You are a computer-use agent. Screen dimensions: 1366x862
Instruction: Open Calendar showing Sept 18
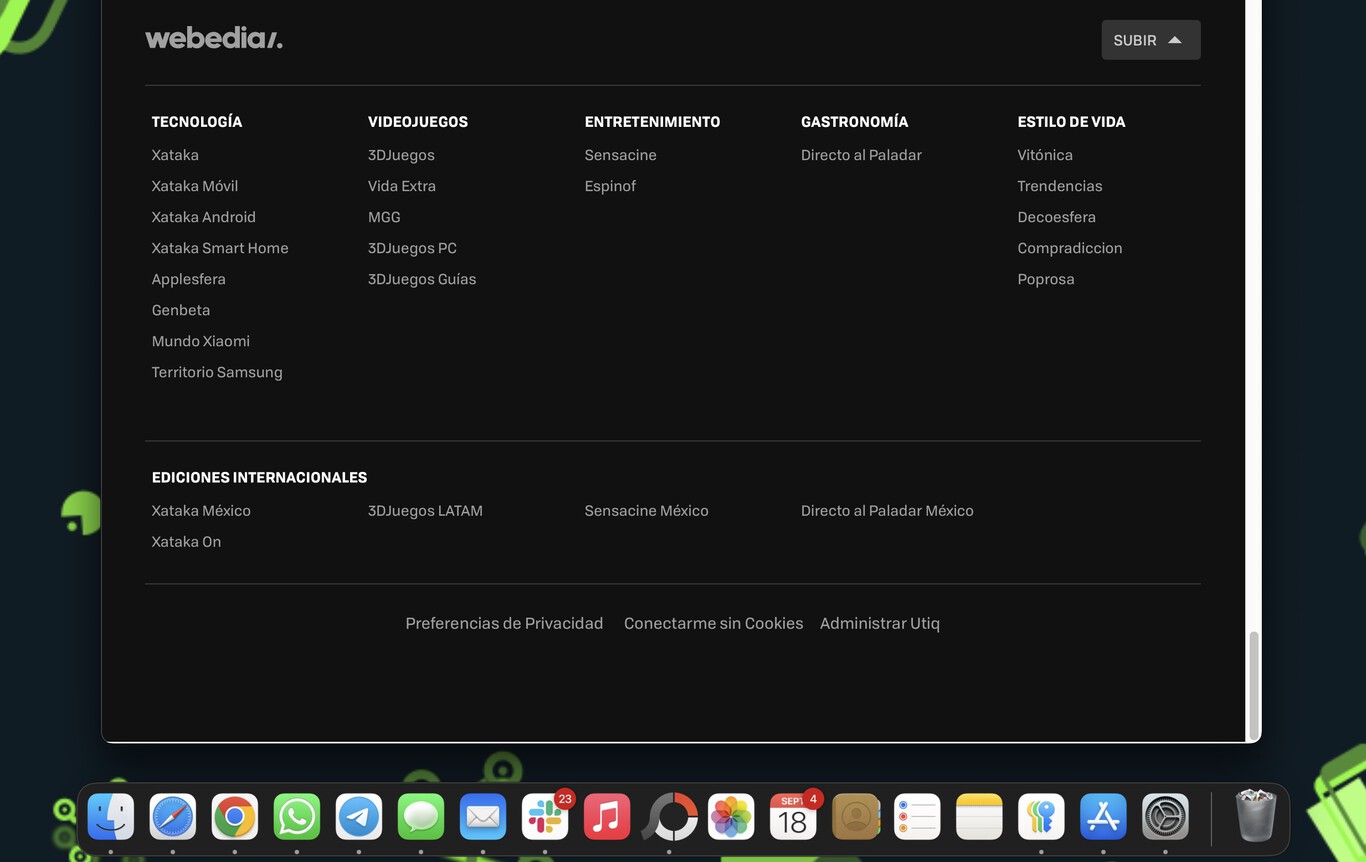[793, 817]
